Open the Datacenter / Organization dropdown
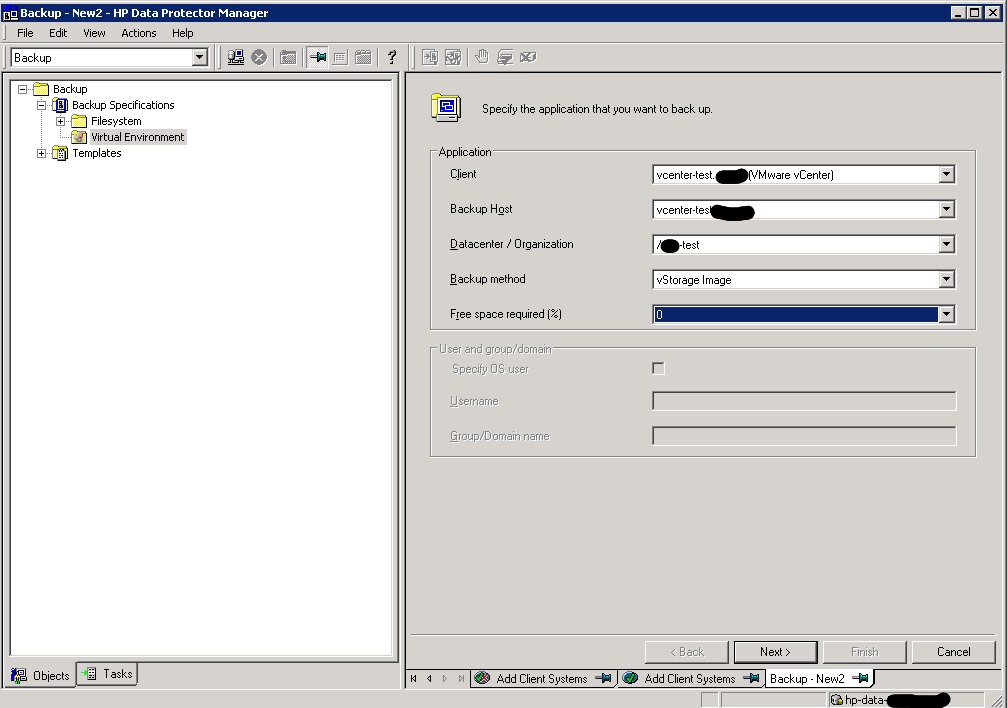Viewport: 1007px width, 708px height. point(946,245)
